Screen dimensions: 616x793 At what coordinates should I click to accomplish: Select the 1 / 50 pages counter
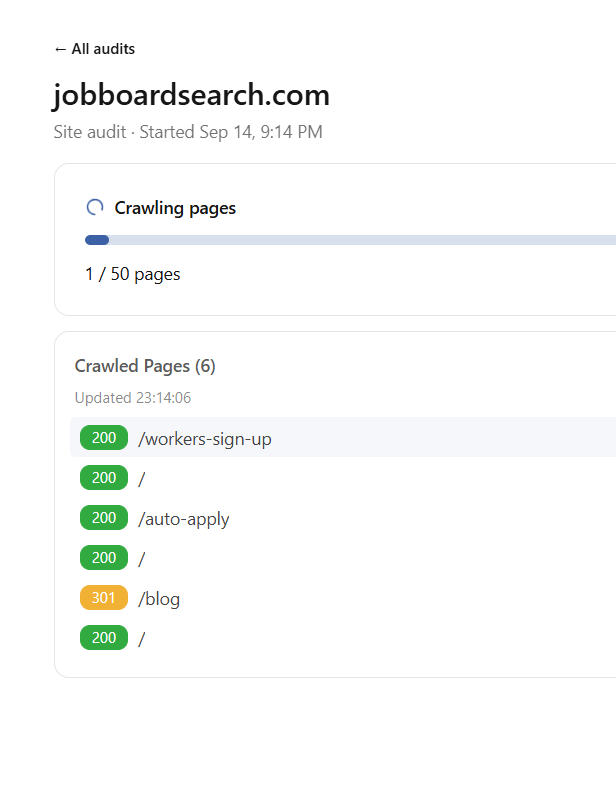point(133,274)
